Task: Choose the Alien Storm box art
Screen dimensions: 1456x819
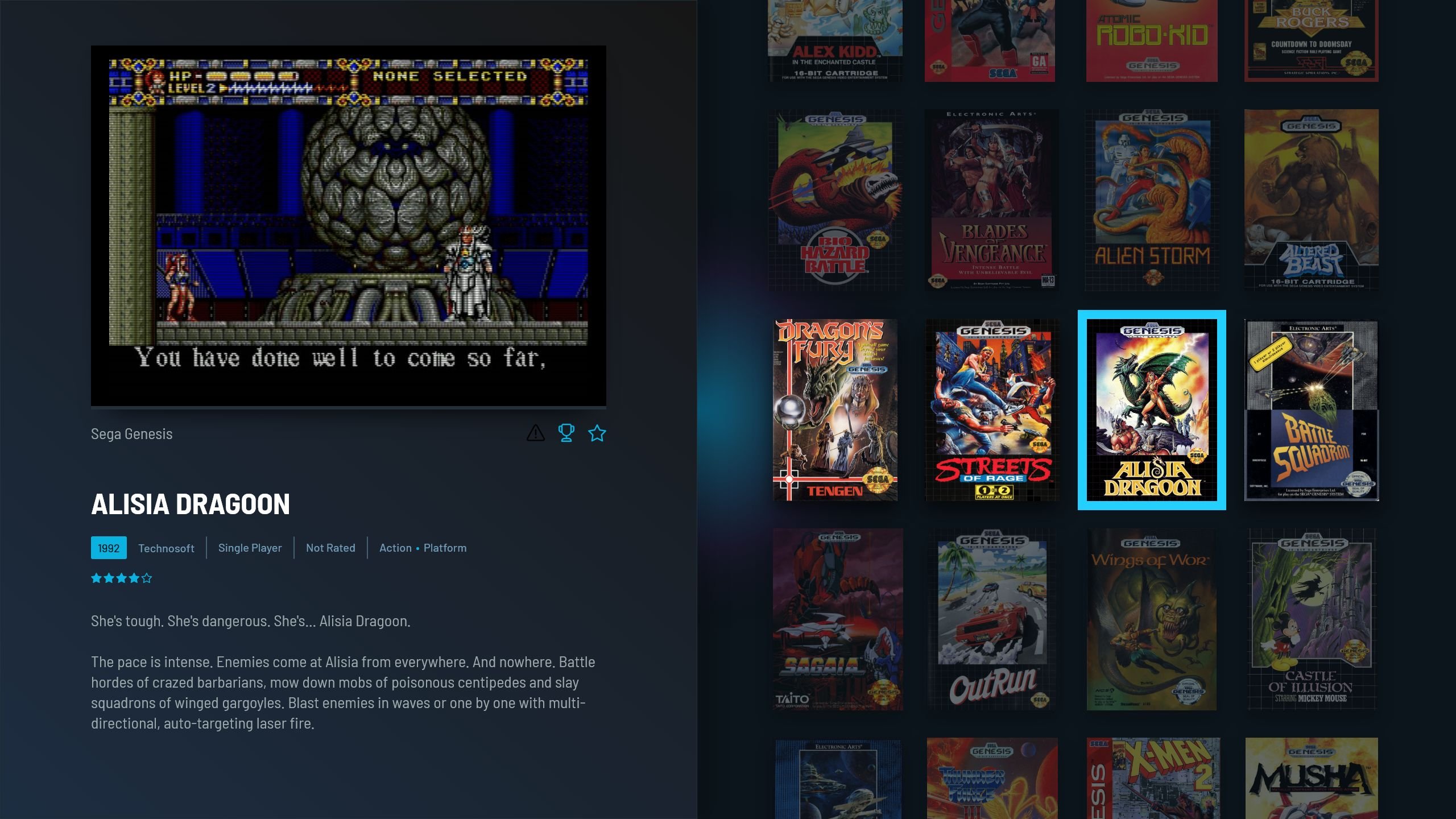Action: pos(1152,200)
